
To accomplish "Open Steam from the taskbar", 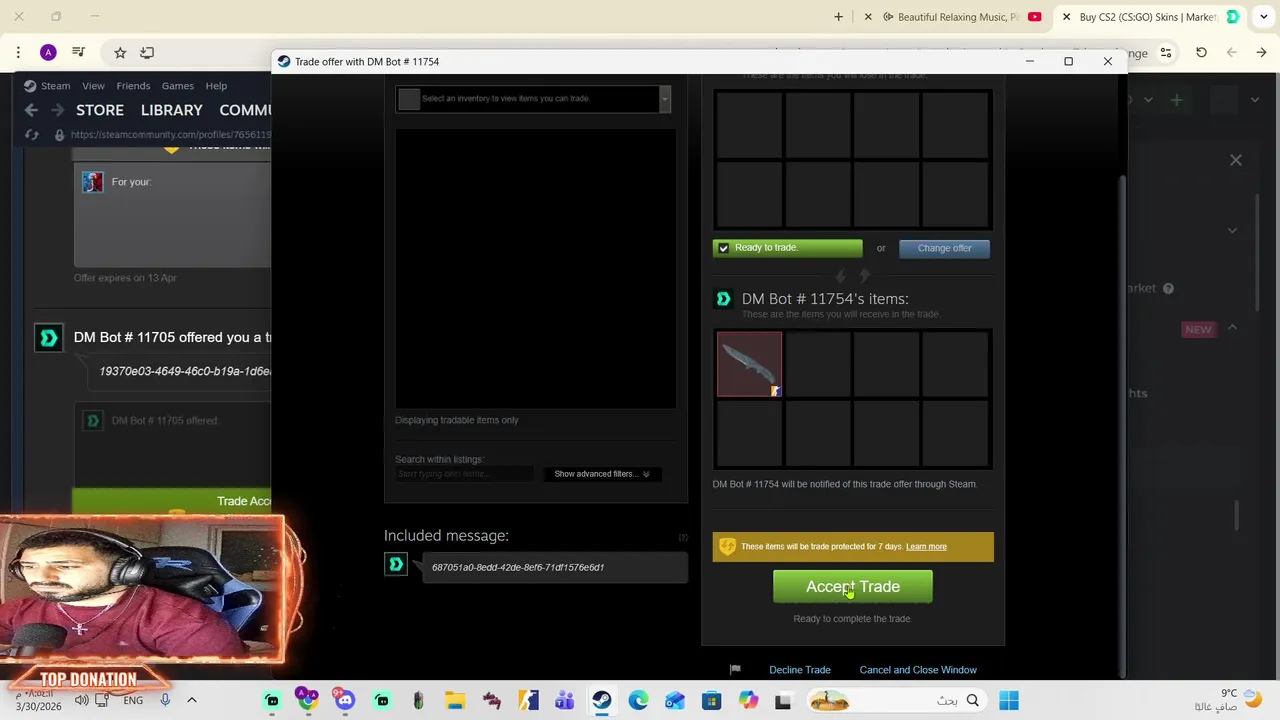I will 601,700.
